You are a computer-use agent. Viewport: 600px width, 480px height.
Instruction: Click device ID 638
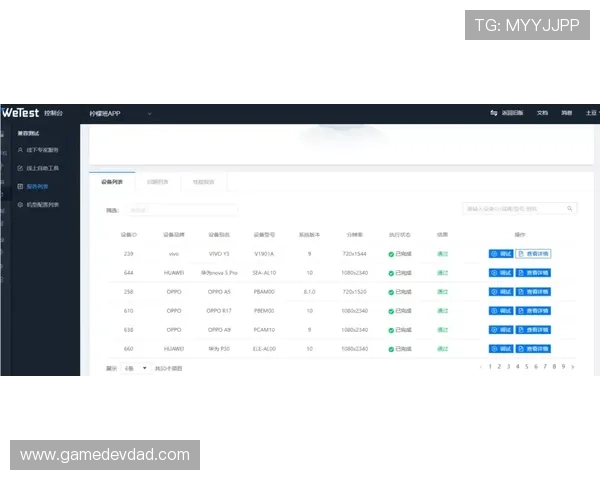(x=129, y=330)
